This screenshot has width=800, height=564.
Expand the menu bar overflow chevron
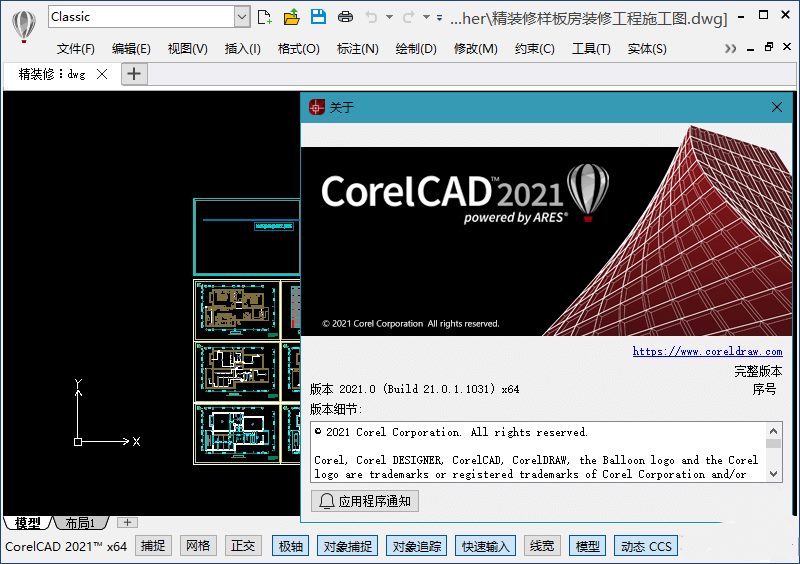pyautogui.click(x=730, y=49)
